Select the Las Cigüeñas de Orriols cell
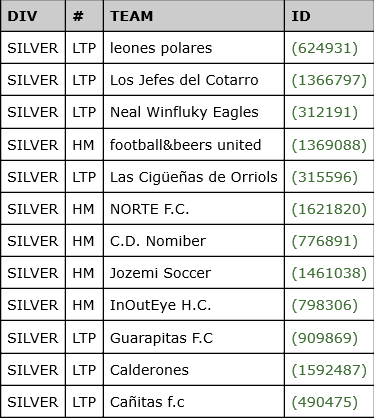 (194, 177)
